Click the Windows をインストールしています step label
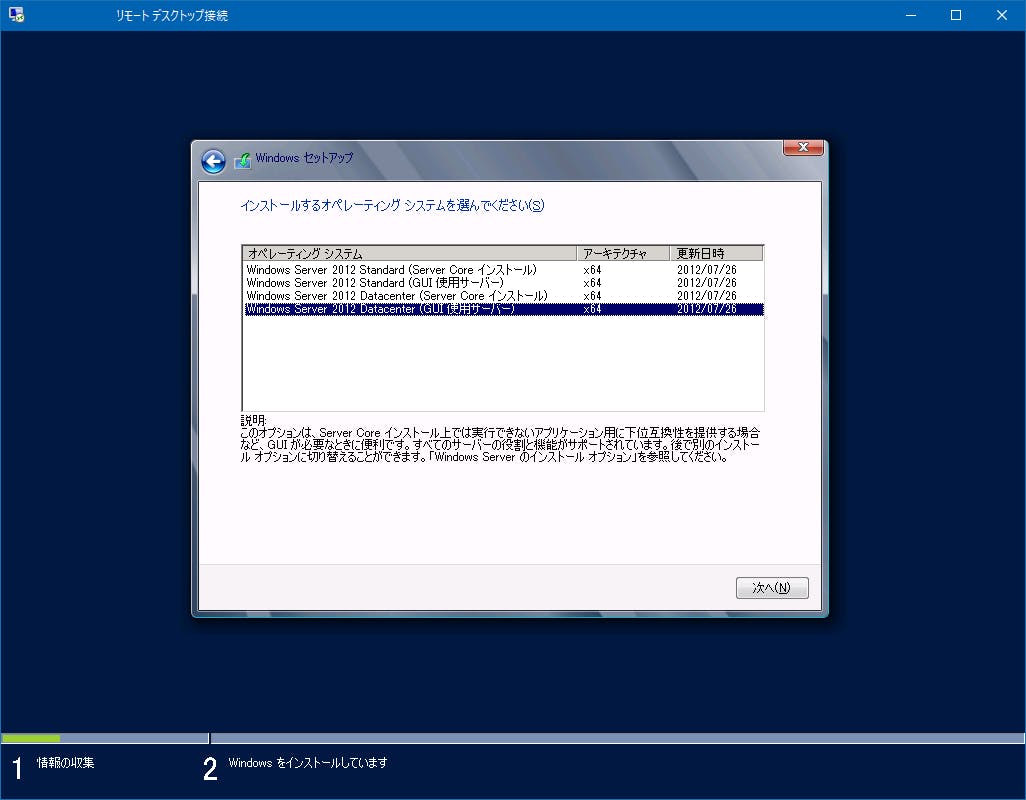 tap(308, 763)
